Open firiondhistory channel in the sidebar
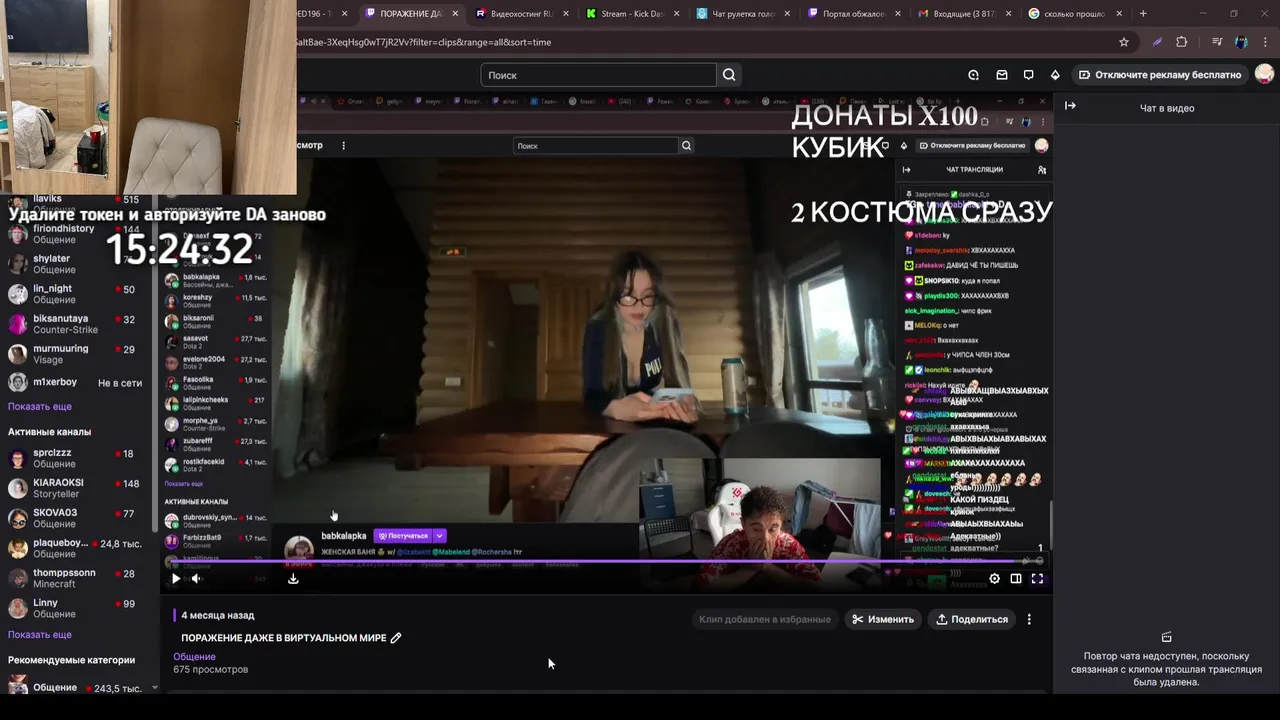The width and height of the screenshot is (1280, 720). (x=75, y=234)
